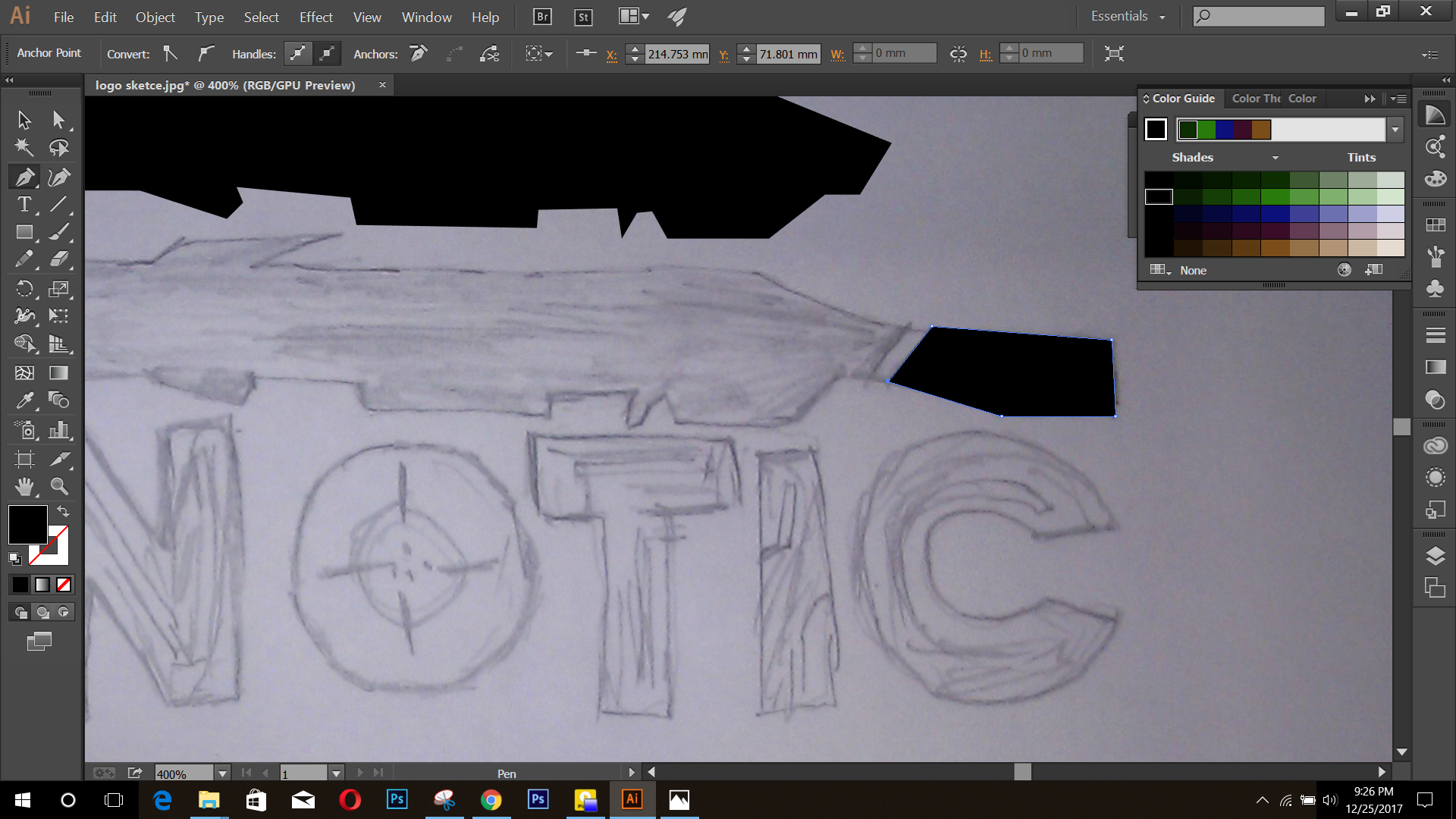
Task: Click the search field in the top bar
Action: click(x=1259, y=16)
